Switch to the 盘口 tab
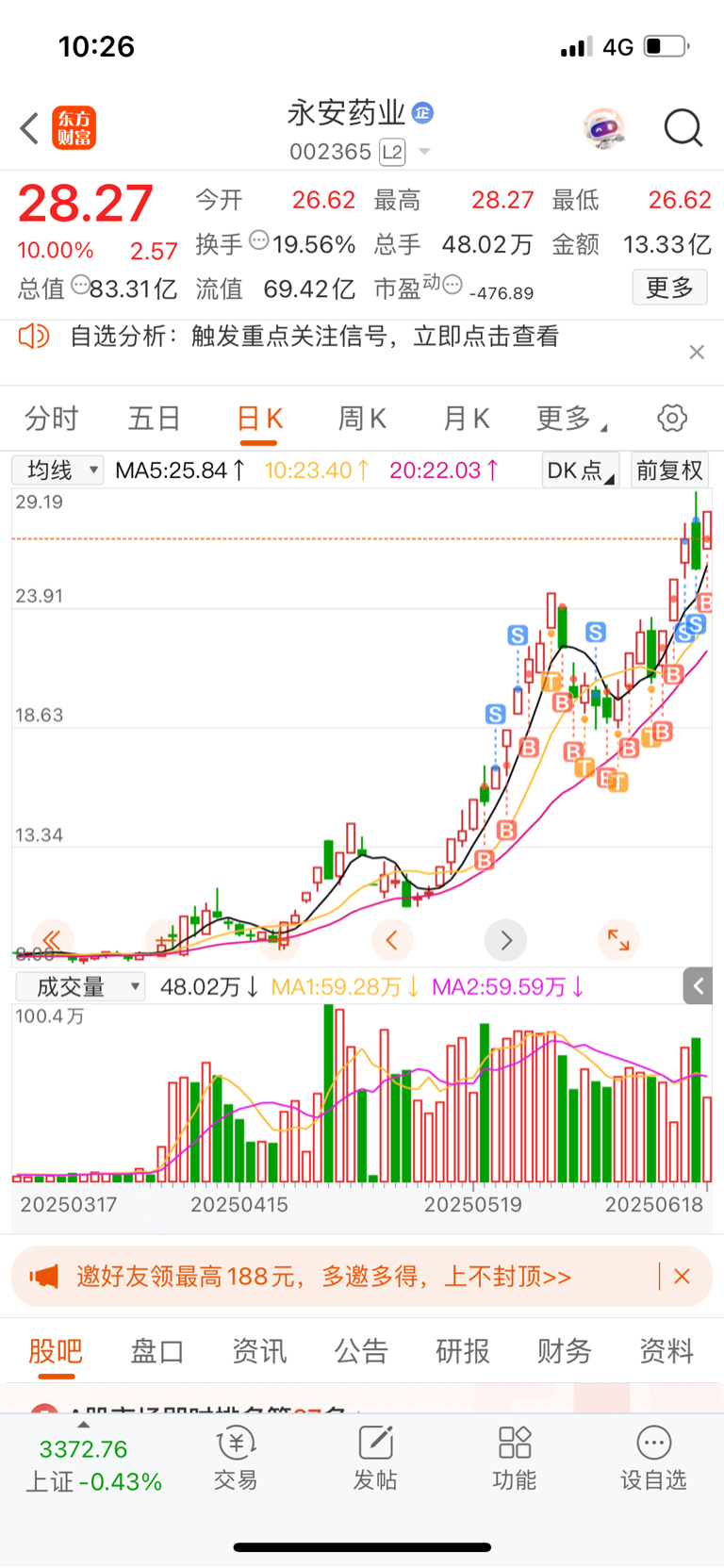 point(157,1351)
